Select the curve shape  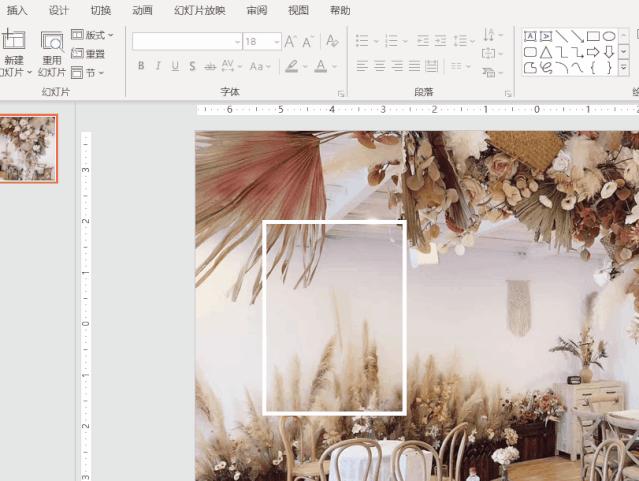(x=577, y=68)
